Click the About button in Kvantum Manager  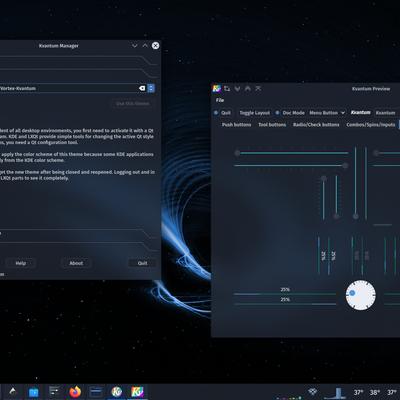click(76, 263)
